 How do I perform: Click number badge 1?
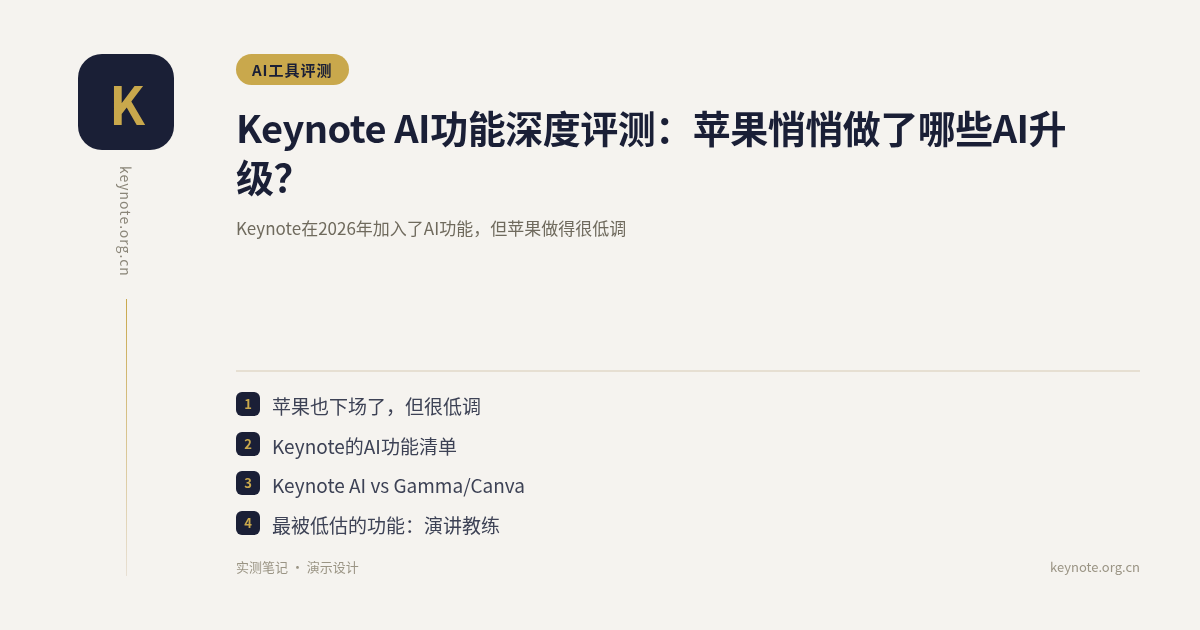click(248, 404)
